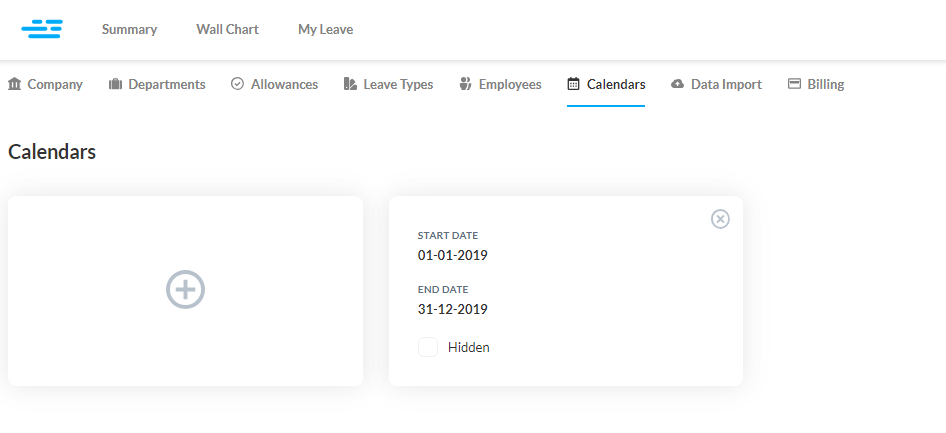
Task: Add a new calendar with plus icon
Action: [x=185, y=290]
